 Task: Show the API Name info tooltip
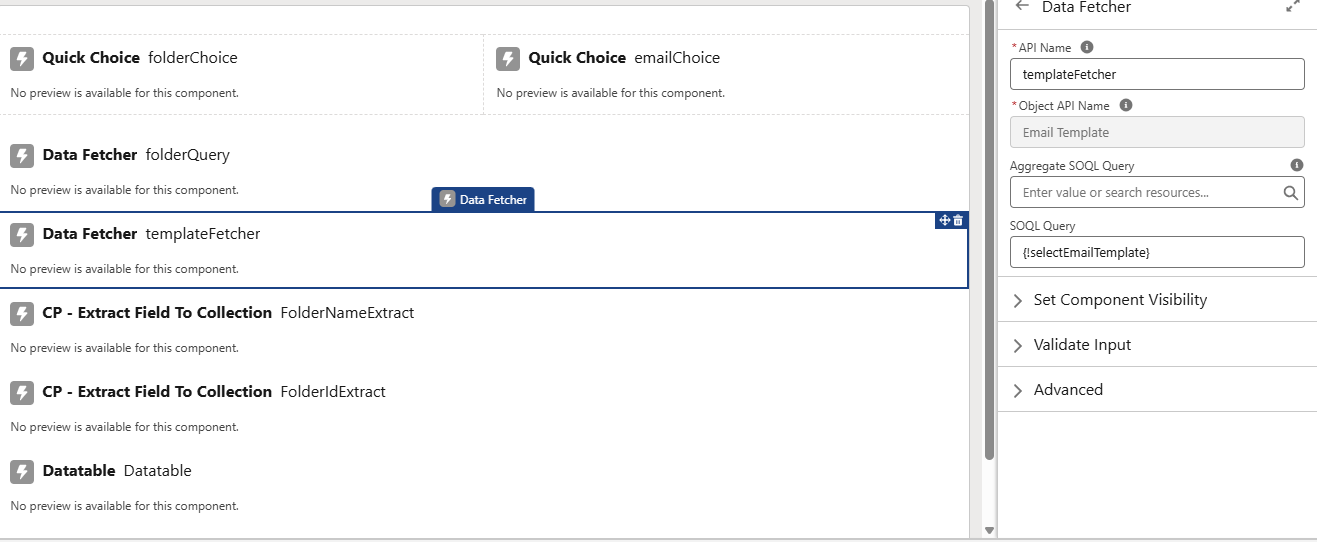(1087, 47)
